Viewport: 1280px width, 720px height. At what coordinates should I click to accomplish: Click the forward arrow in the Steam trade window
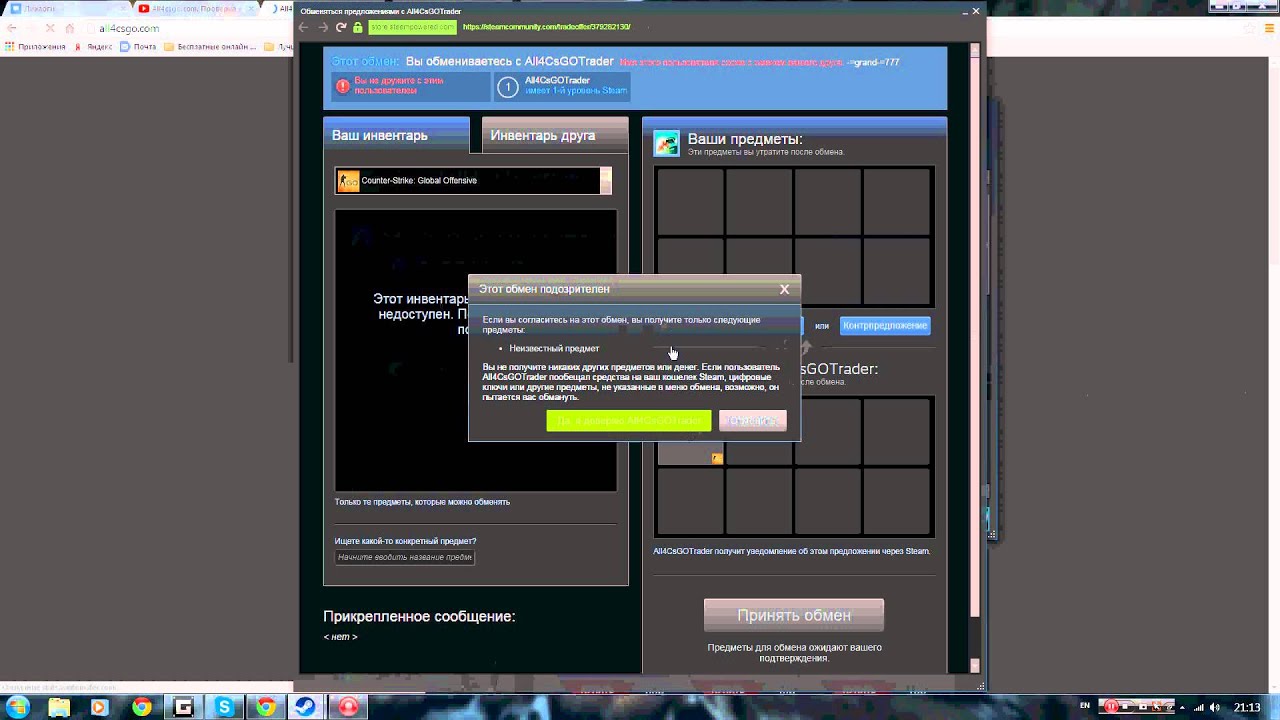point(322,27)
